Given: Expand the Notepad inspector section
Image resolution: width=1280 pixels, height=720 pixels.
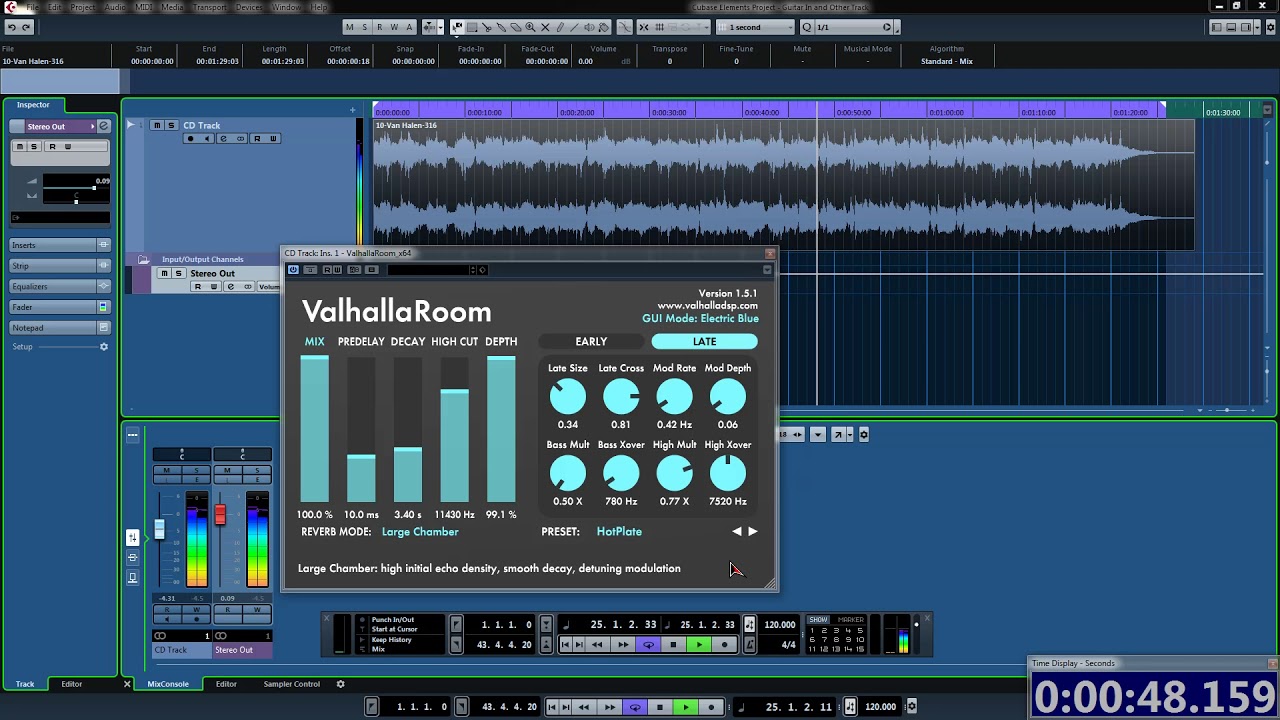Looking at the screenshot, I should point(60,328).
